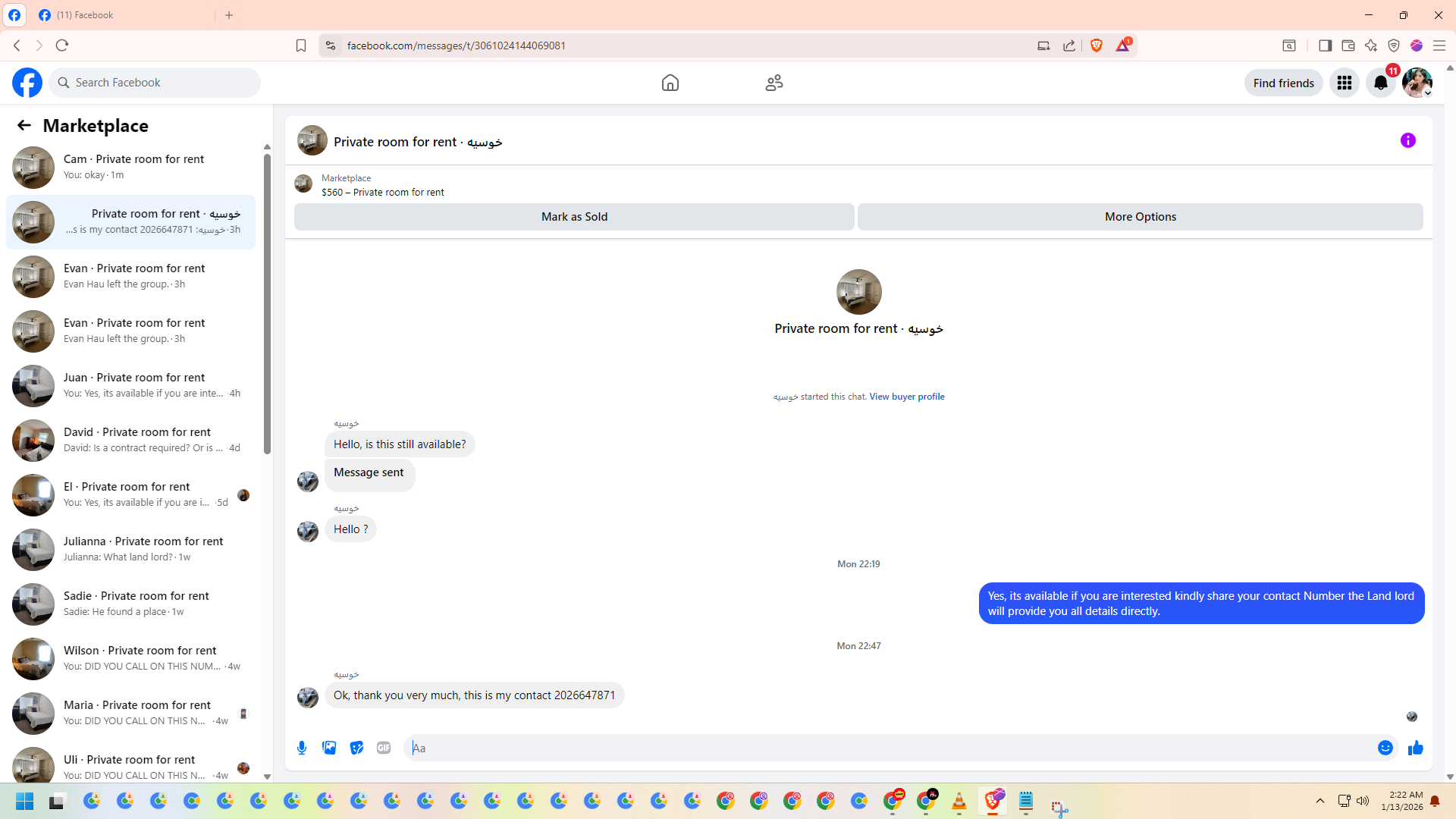Open the emoji picker in message box

pos(1385,748)
